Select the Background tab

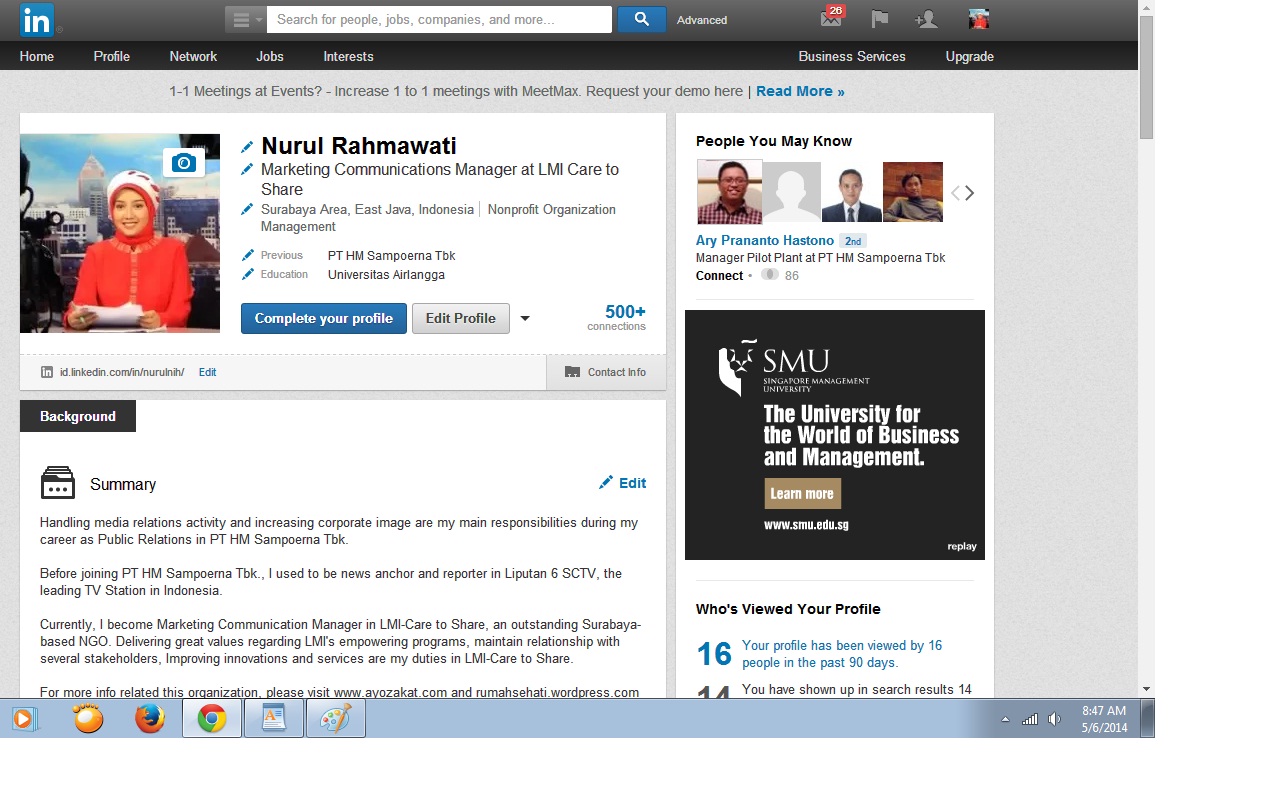click(x=78, y=416)
